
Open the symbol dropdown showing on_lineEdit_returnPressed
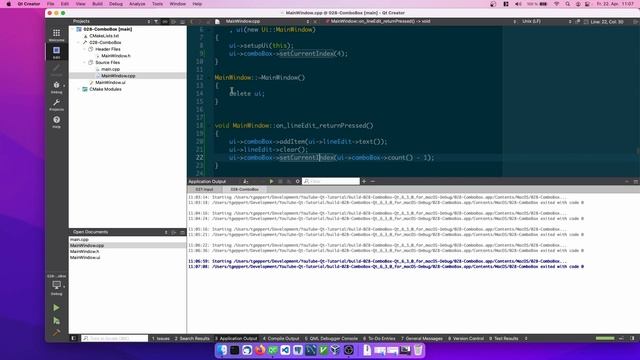click(x=420, y=21)
